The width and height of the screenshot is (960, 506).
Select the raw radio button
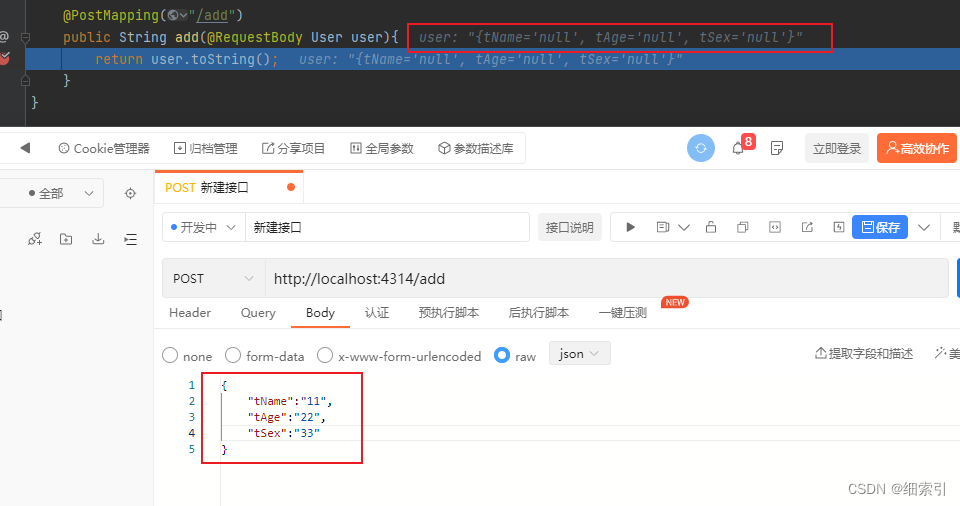click(x=502, y=355)
